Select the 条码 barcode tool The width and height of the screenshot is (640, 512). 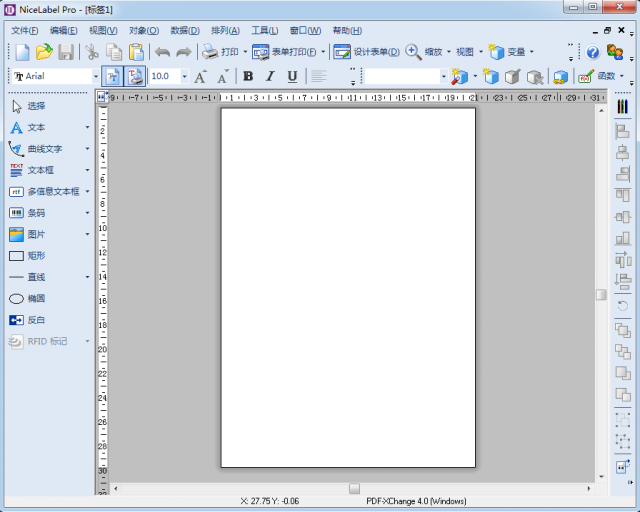click(x=35, y=213)
